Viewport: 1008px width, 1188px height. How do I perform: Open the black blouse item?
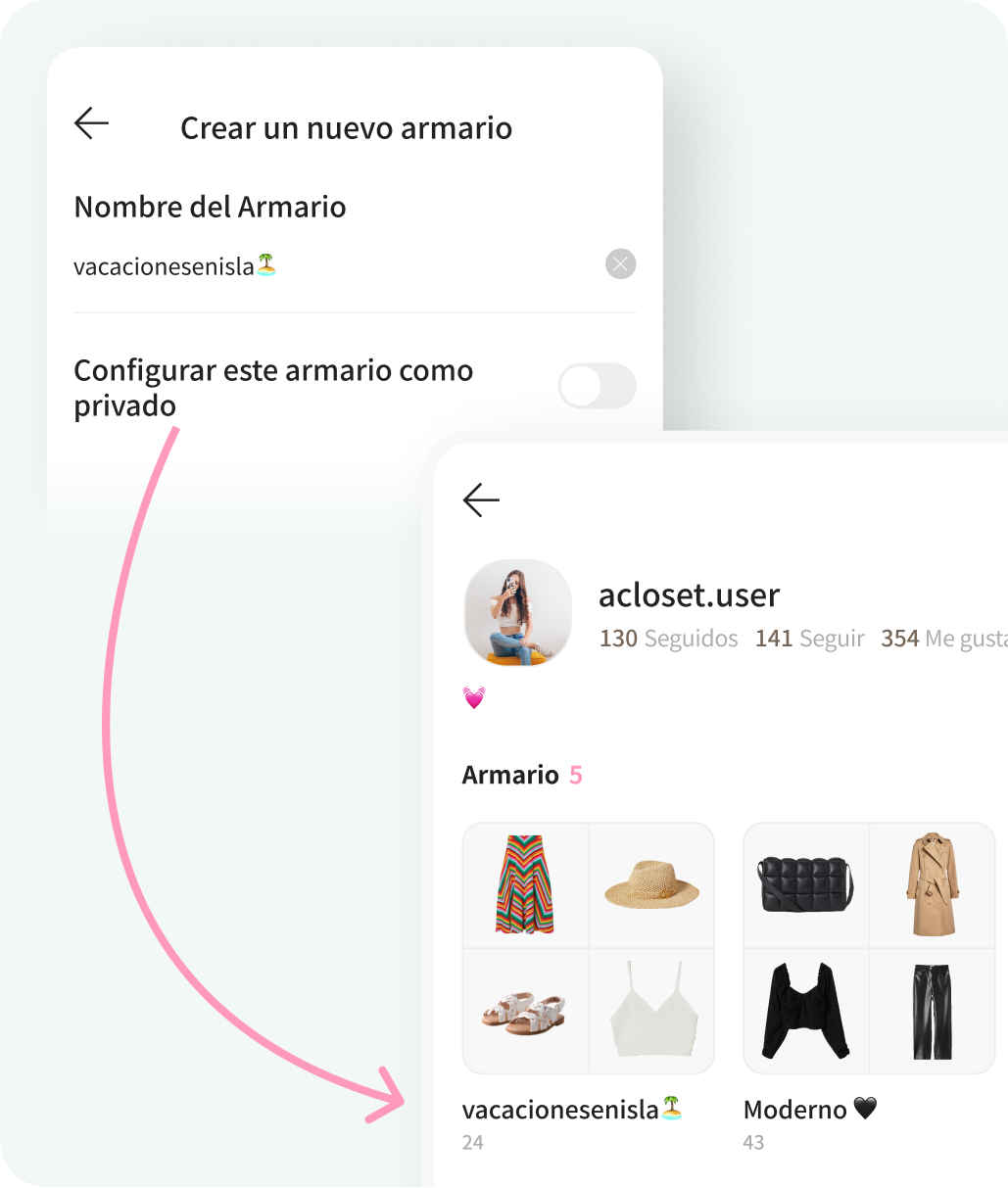[806, 1012]
